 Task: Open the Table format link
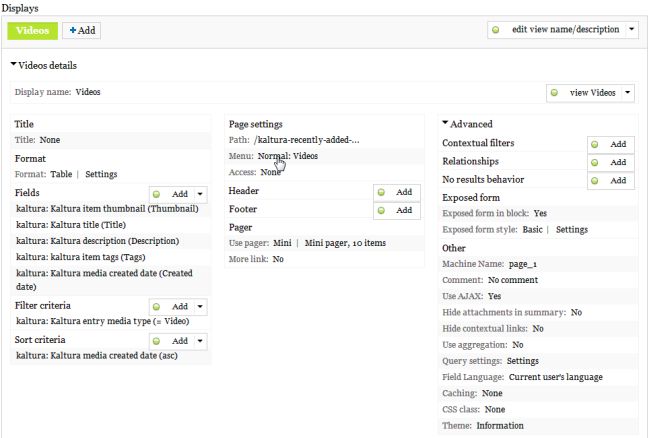click(61, 174)
